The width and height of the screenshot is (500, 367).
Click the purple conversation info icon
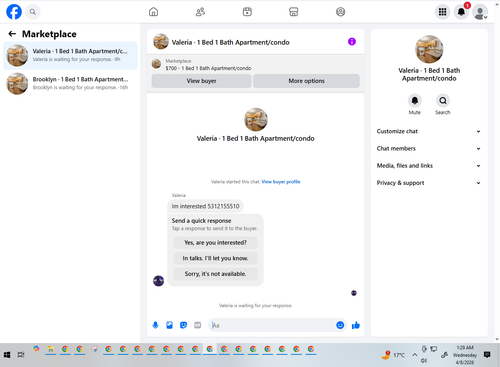(352, 42)
